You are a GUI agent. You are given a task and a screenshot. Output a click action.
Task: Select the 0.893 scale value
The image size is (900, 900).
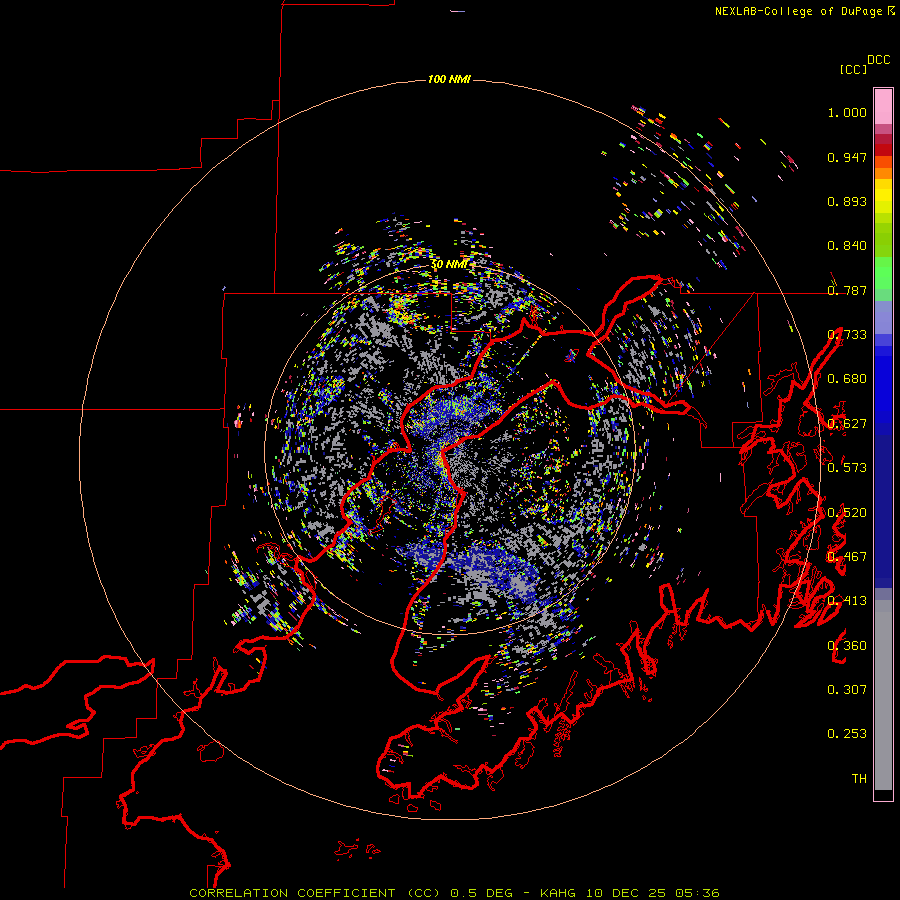pos(847,201)
